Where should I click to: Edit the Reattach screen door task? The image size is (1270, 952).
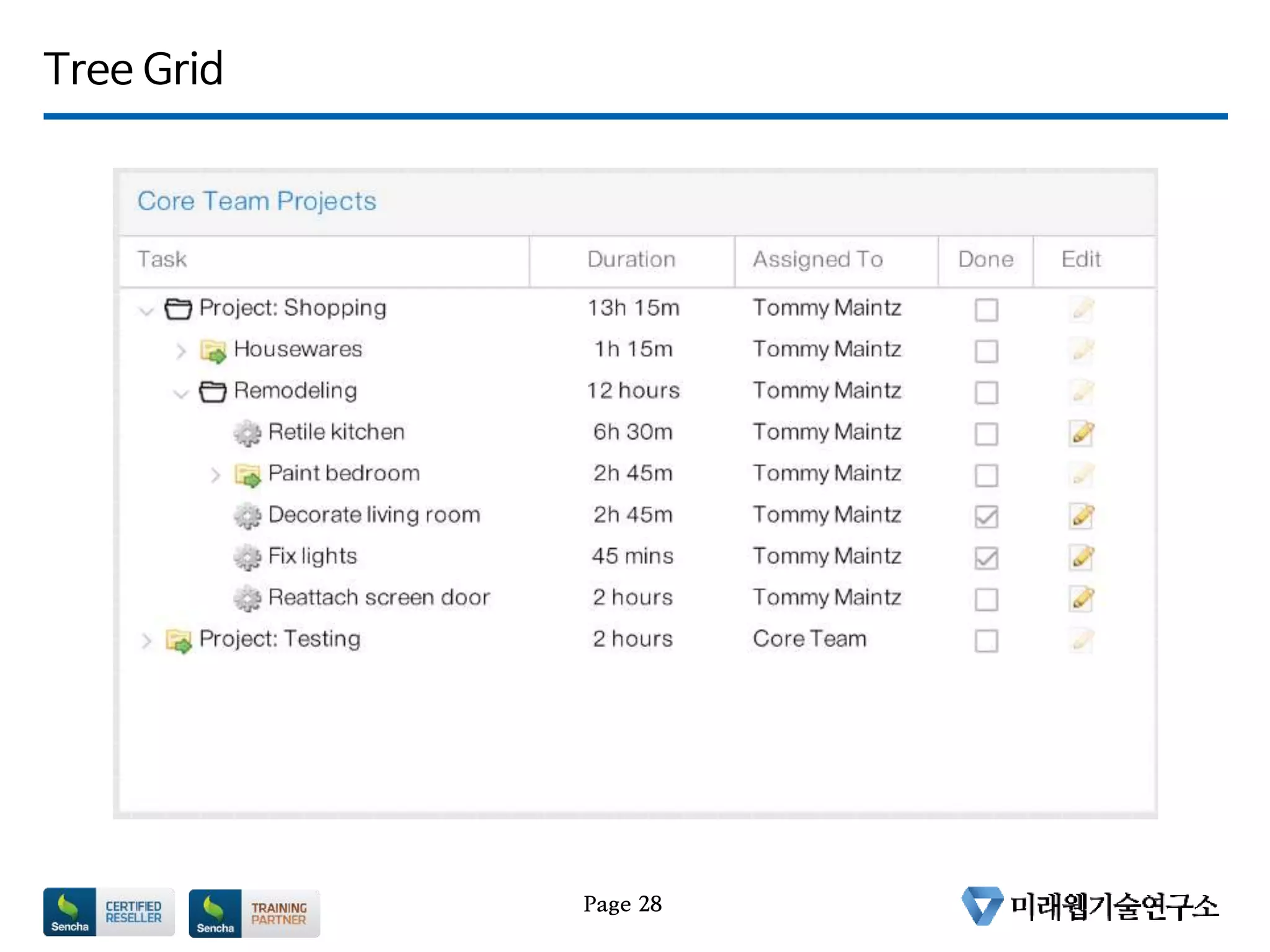(1081, 599)
